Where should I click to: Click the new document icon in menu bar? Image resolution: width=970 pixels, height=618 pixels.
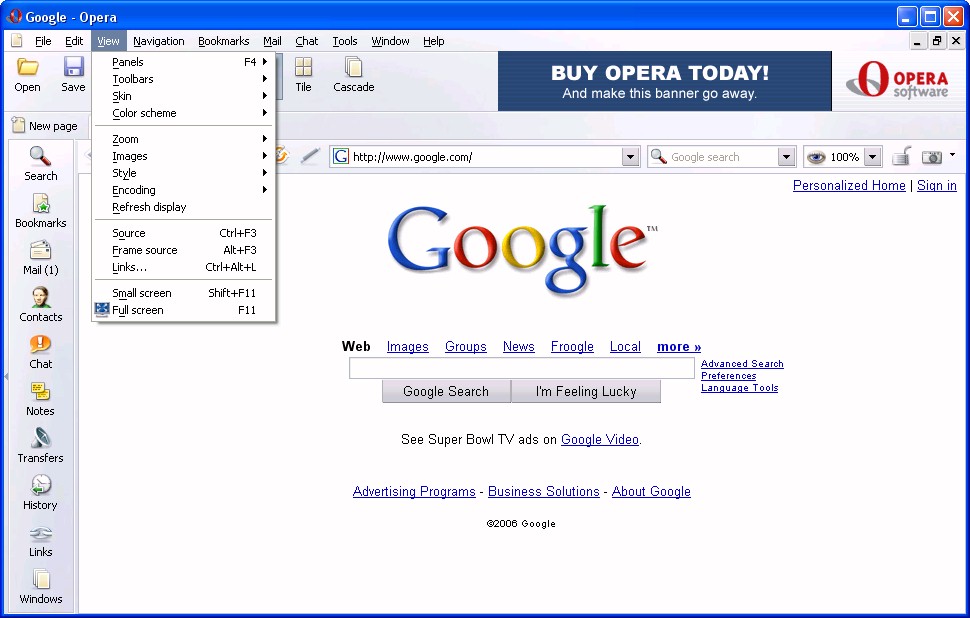pyautogui.click(x=17, y=41)
